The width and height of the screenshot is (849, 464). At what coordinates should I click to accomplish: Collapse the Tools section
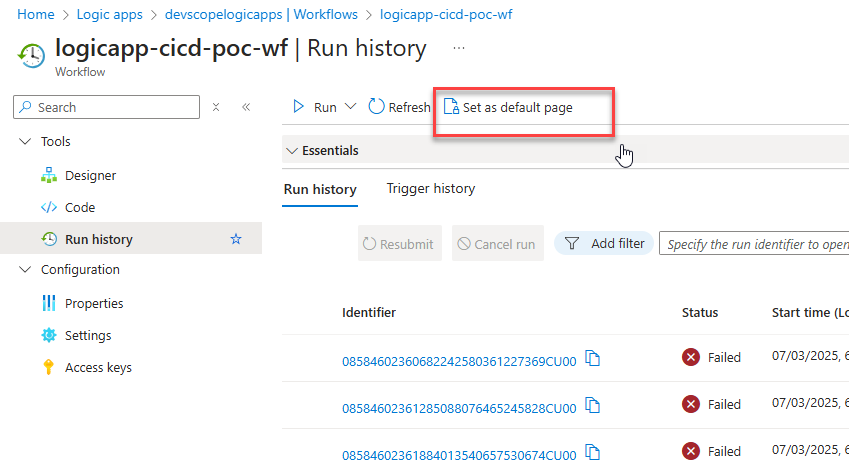pyautogui.click(x=25, y=142)
